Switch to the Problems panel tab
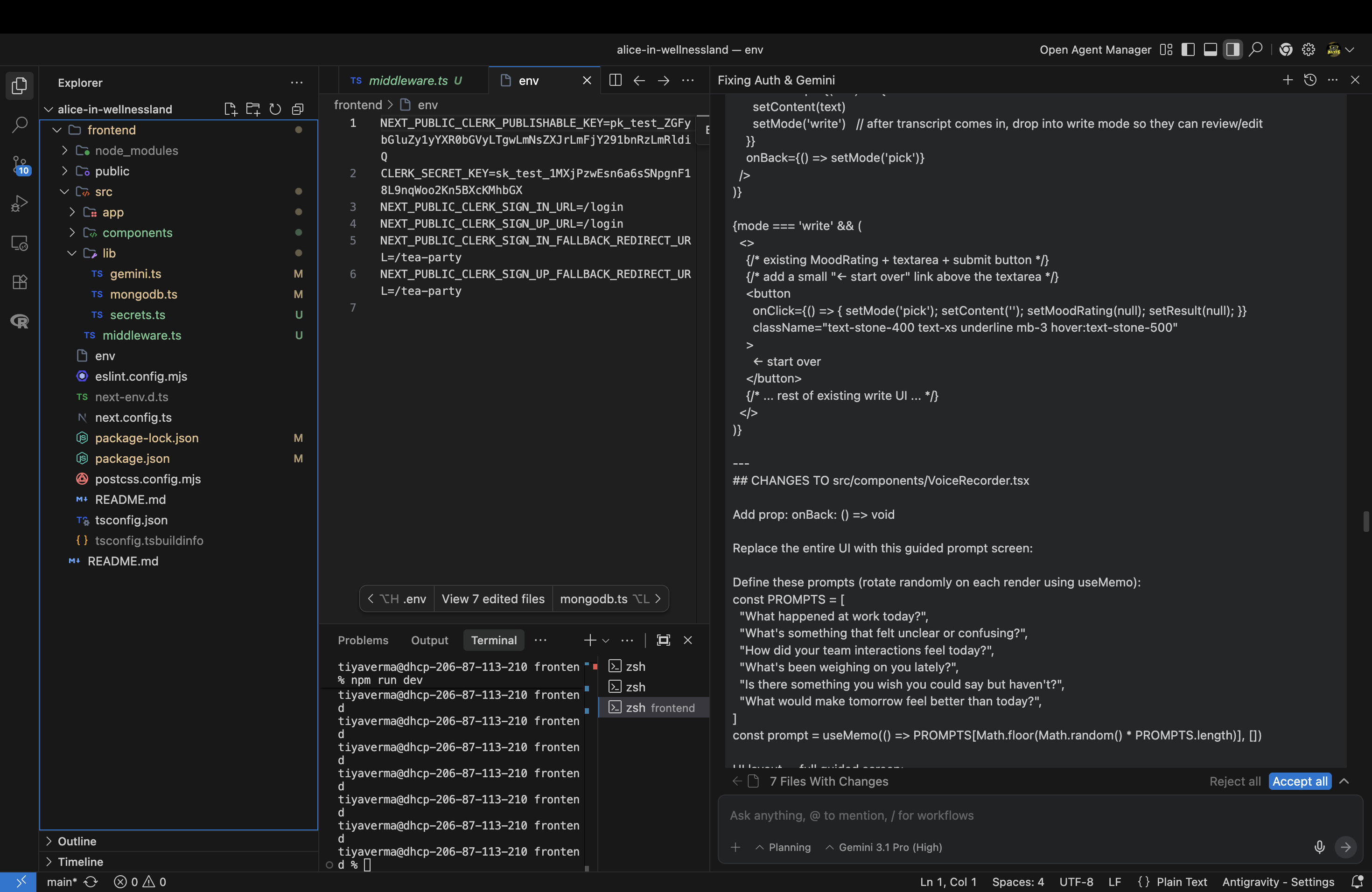The height and width of the screenshot is (892, 1372). pyautogui.click(x=363, y=640)
